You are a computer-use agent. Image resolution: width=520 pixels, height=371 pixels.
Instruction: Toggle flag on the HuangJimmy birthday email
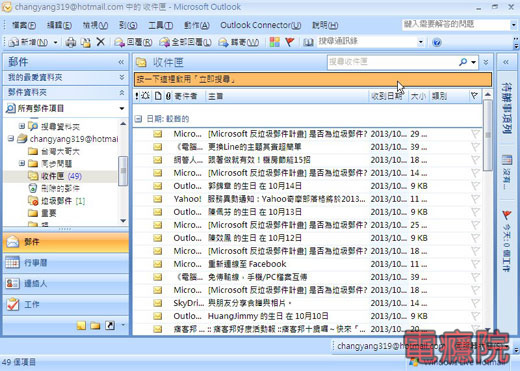475,316
